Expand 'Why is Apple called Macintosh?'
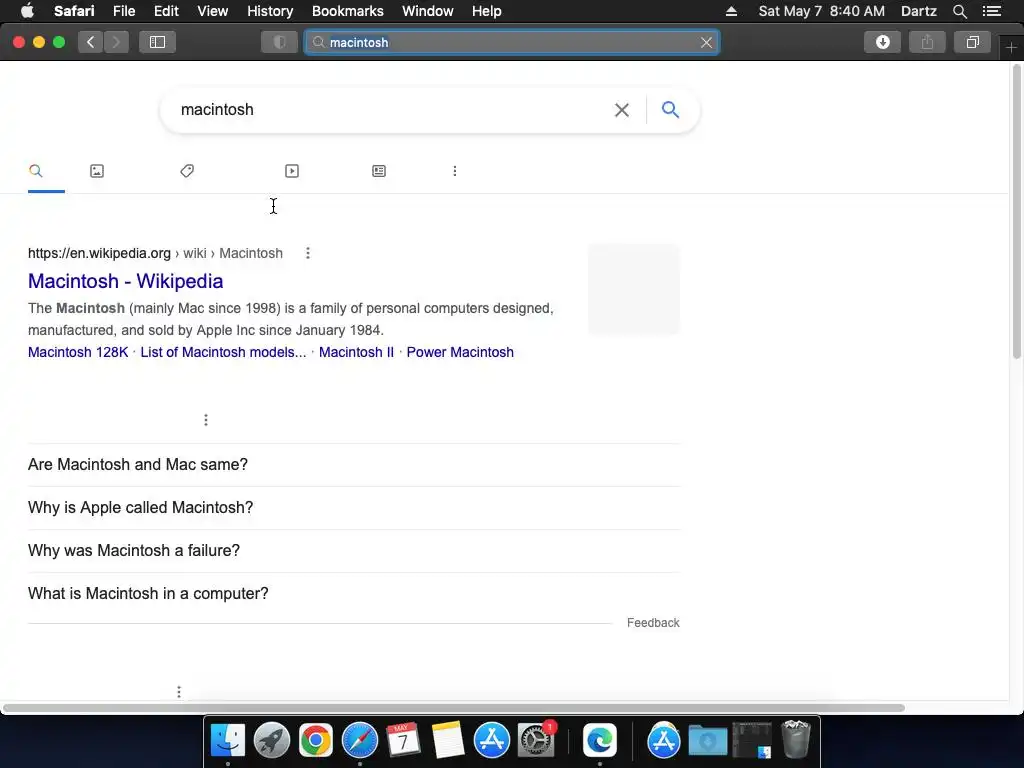This screenshot has height=768, width=1024. (354, 507)
